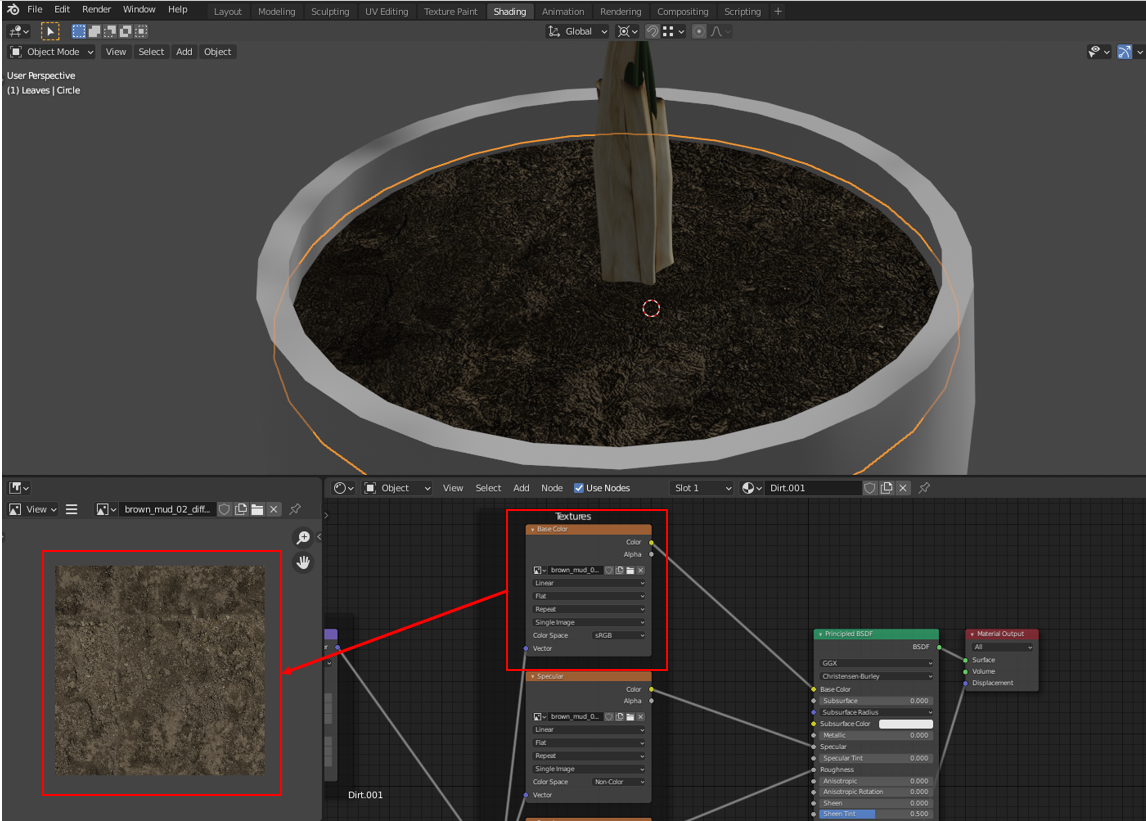Switch to the Texture Paint workspace tab
Image resolution: width=1146 pixels, height=821 pixels.
coord(450,12)
